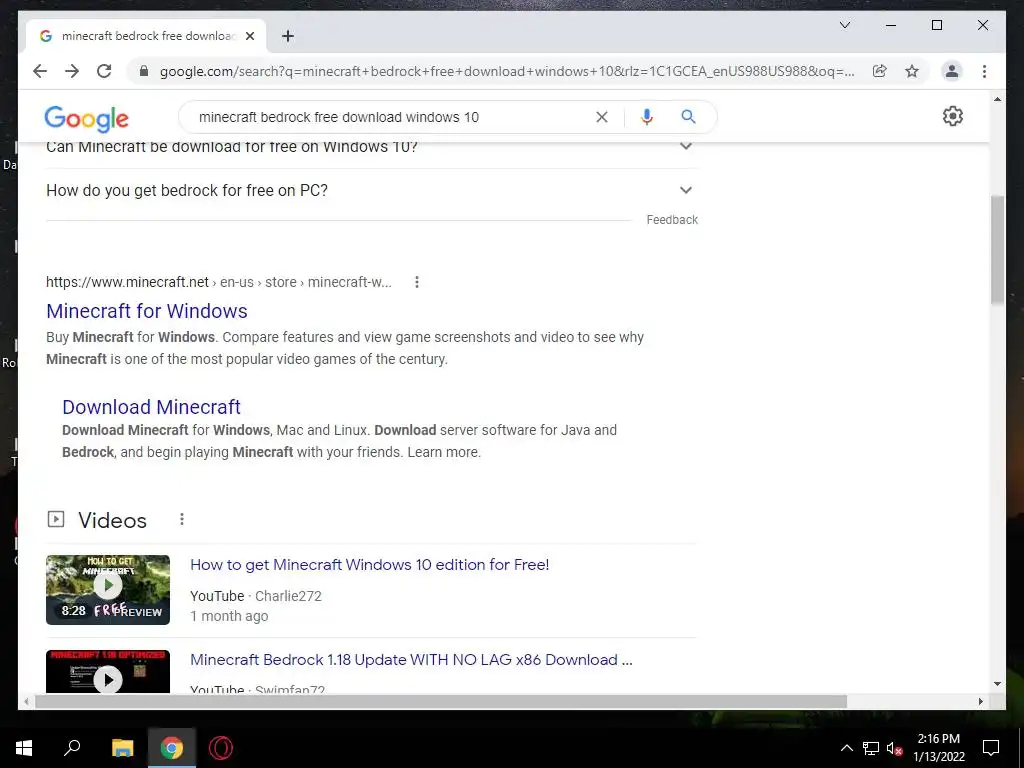Go forward using the browser forward arrow

coord(72,71)
